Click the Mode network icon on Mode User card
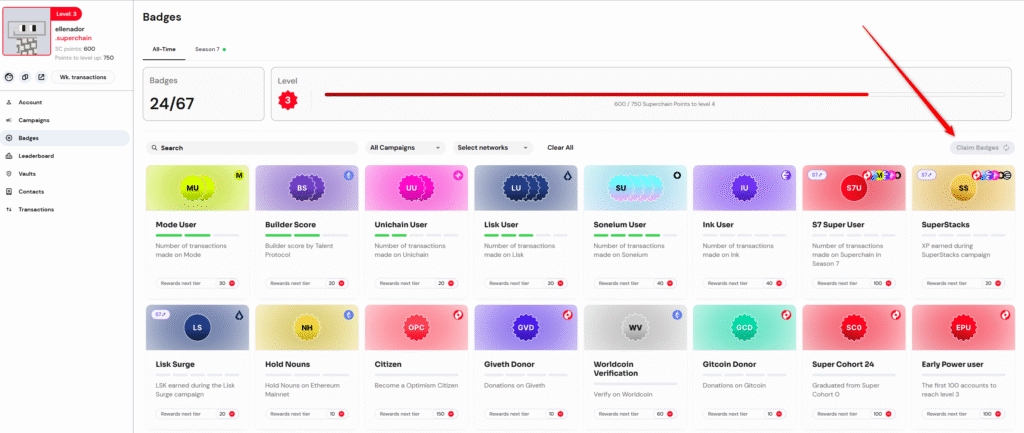Viewport: 1024px width, 433px height. pos(239,175)
